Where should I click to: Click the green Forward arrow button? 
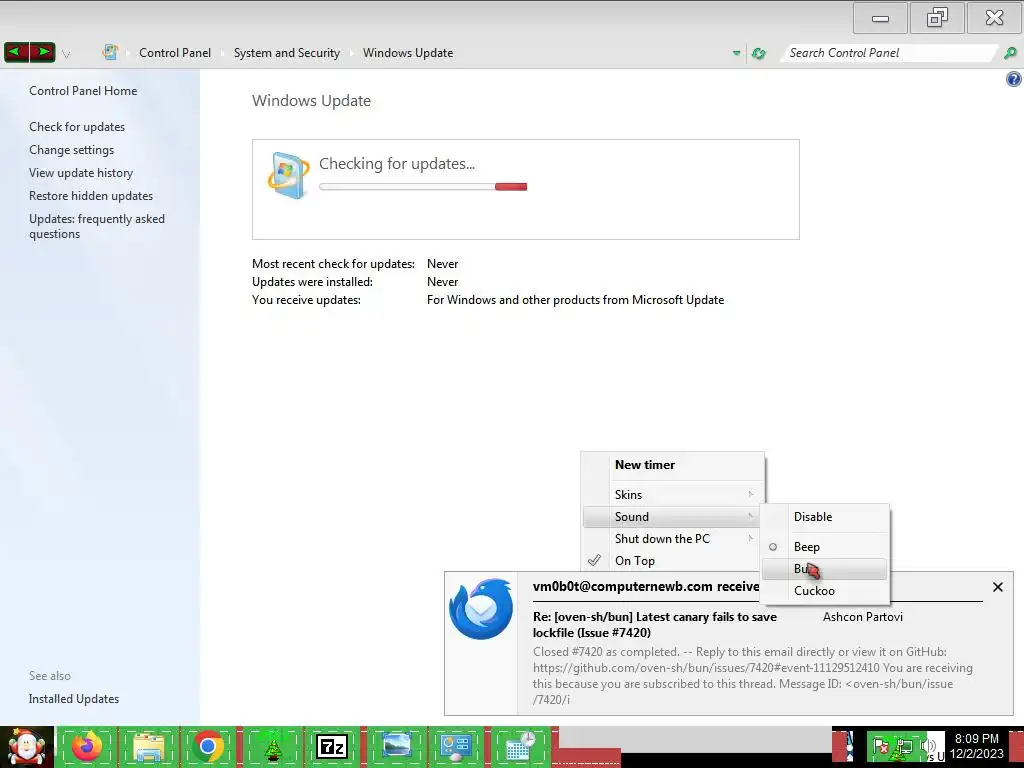click(x=42, y=52)
